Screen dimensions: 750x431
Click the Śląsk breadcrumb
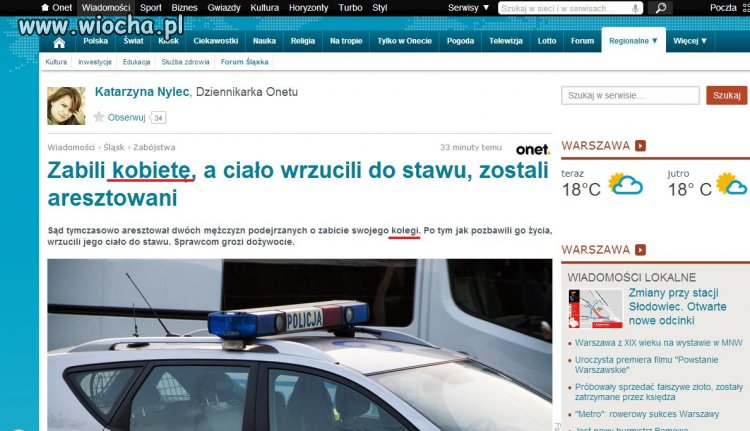click(114, 147)
